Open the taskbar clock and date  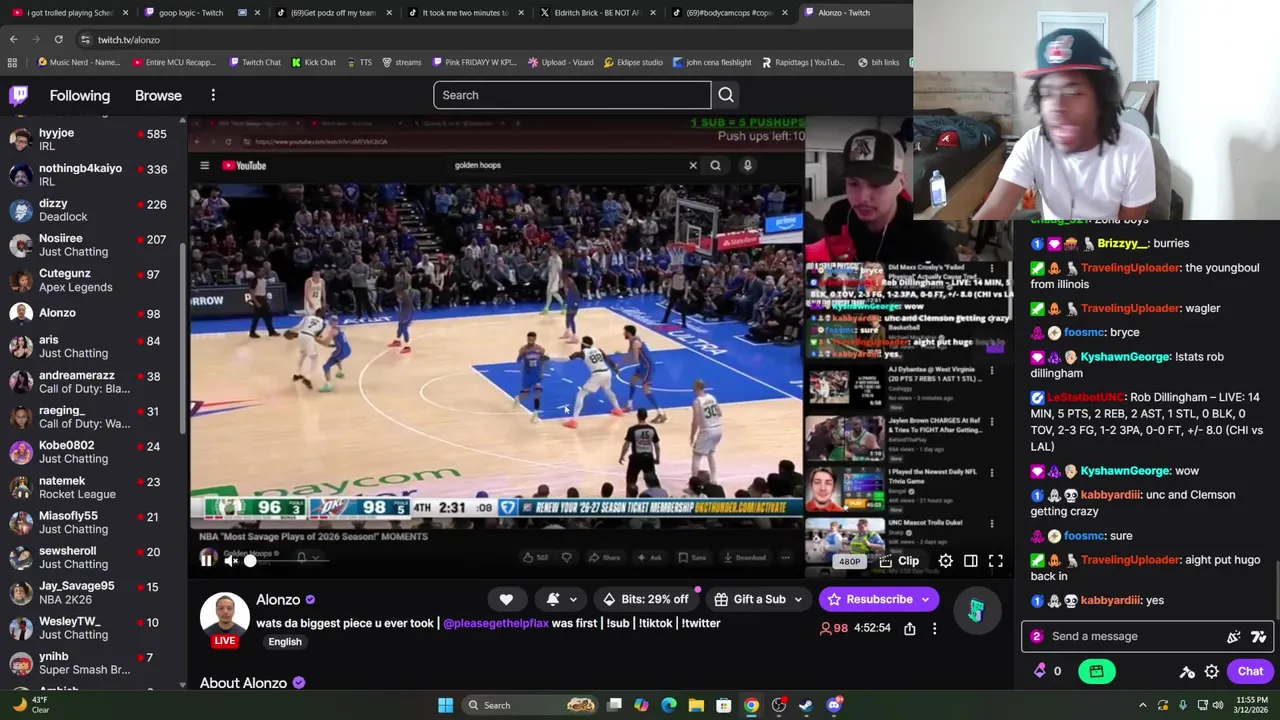point(1252,705)
